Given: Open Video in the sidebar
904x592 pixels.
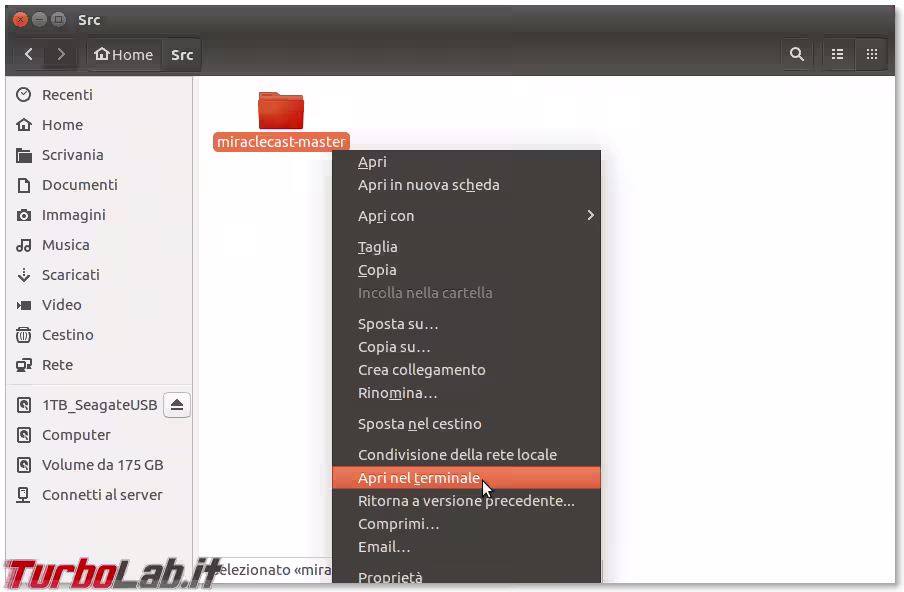Looking at the screenshot, I should click(x=99, y=304).
